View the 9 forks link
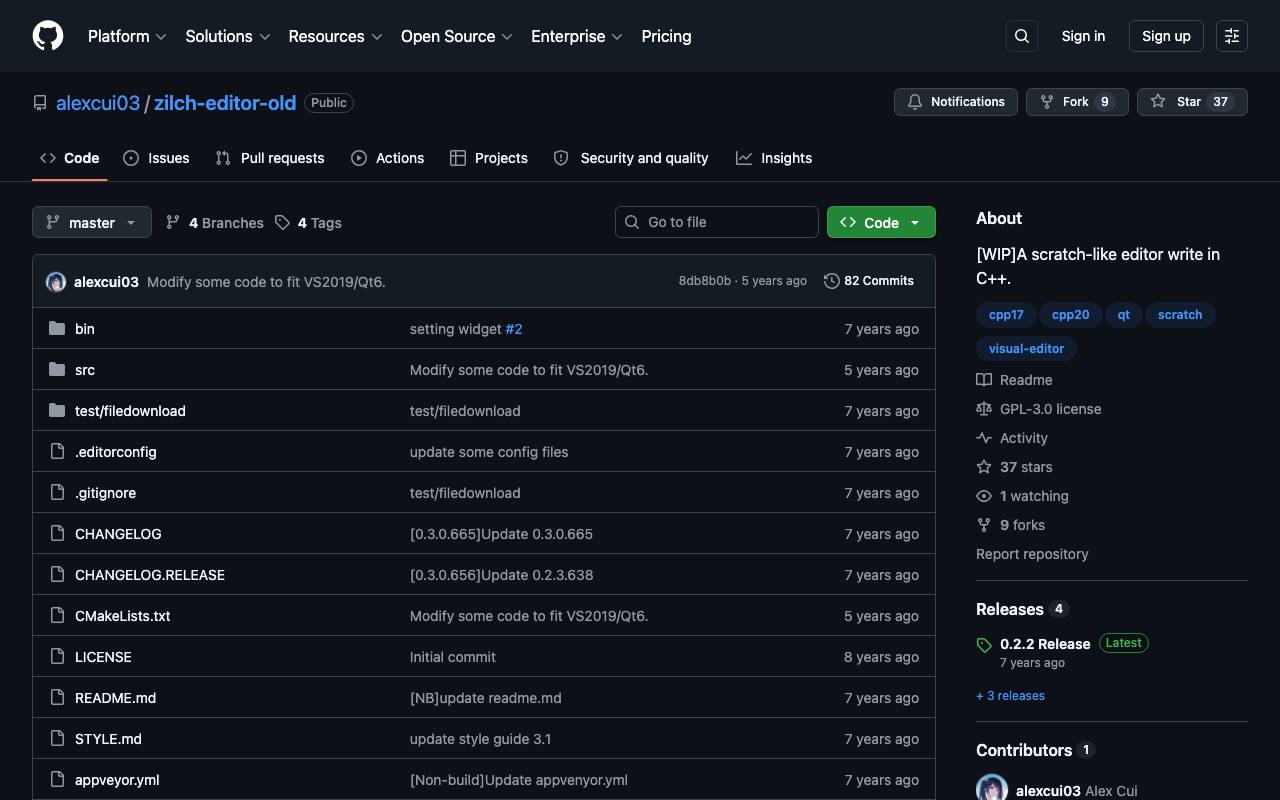Viewport: 1280px width, 800px height. click(1010, 525)
